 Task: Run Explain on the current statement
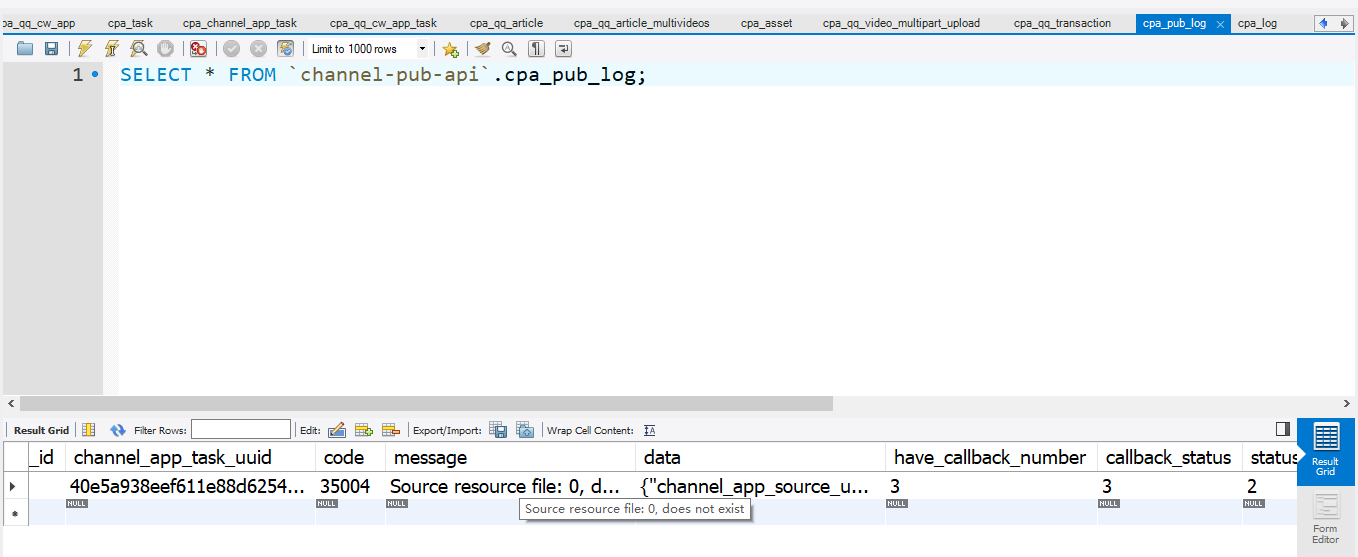tap(139, 48)
